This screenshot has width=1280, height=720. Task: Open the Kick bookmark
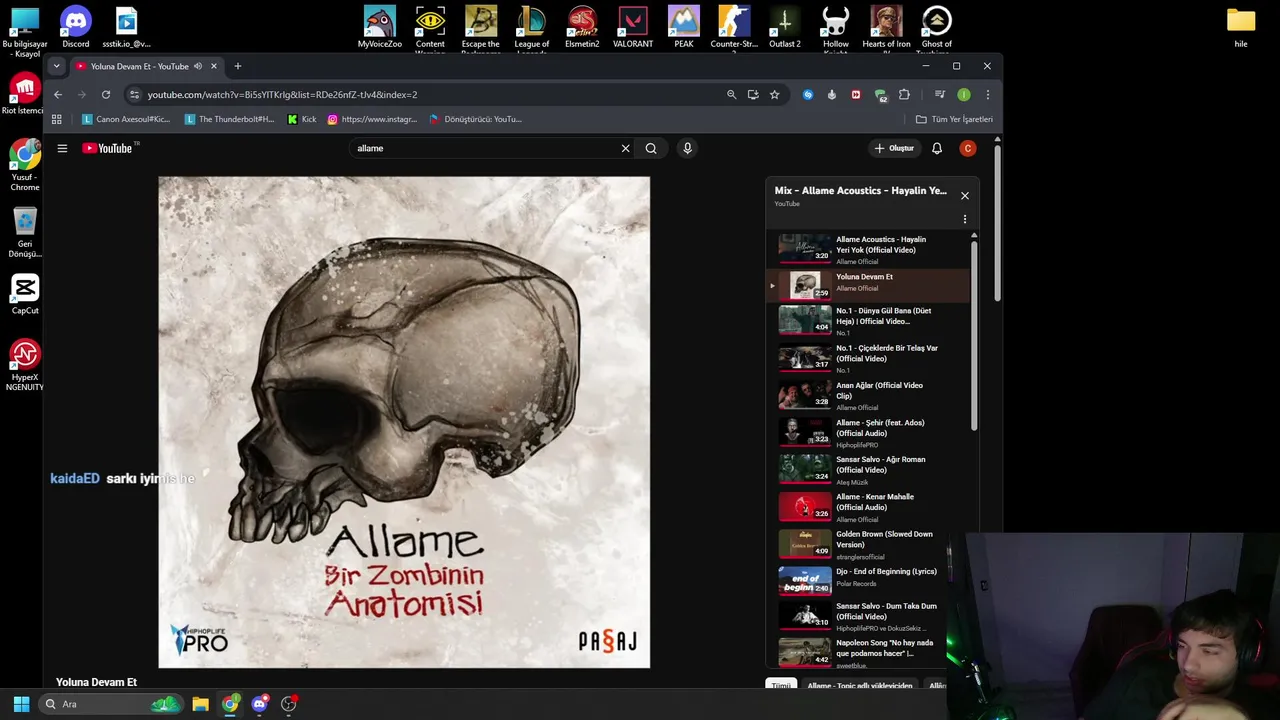click(x=302, y=119)
